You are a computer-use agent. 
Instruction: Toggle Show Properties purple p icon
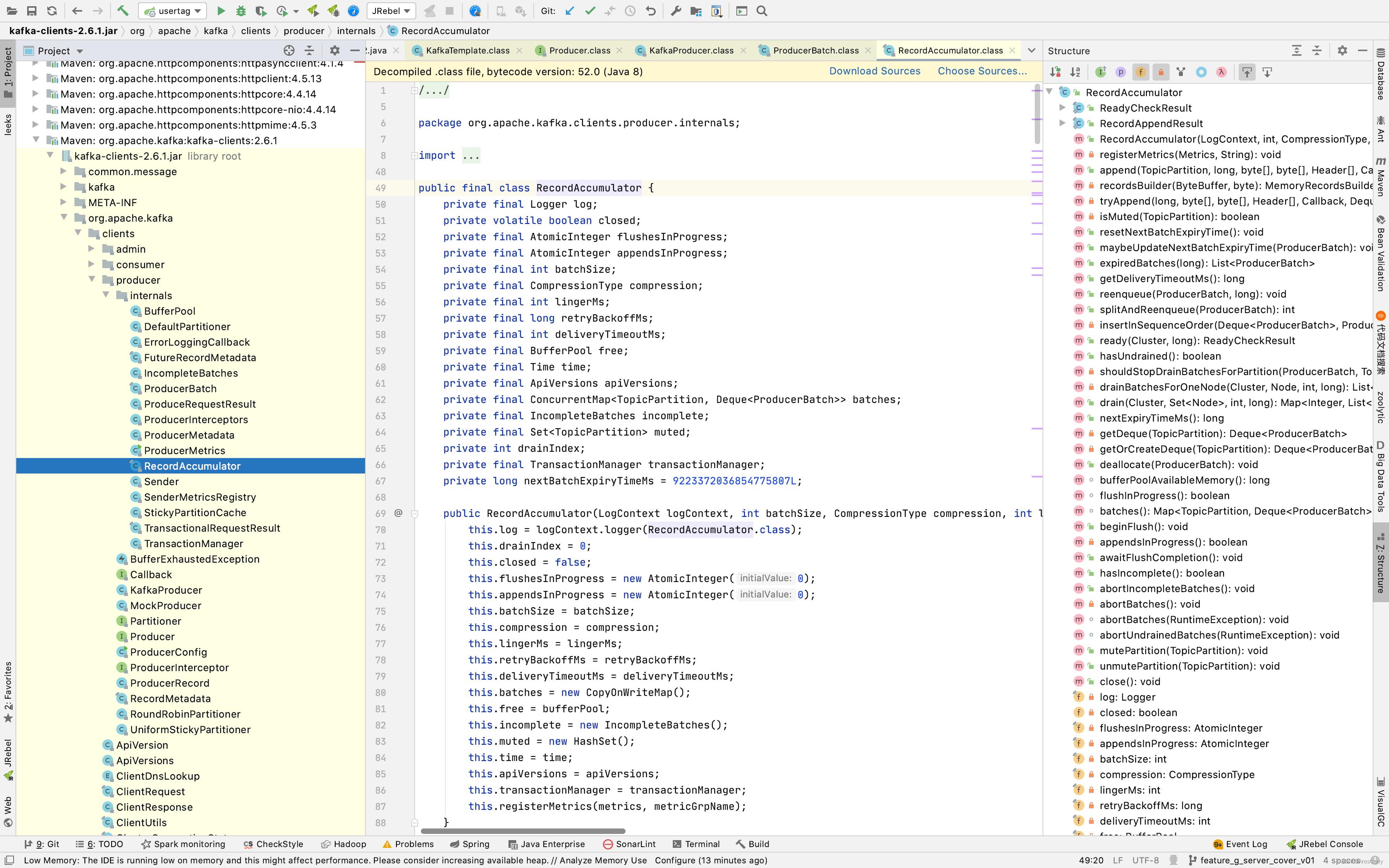pos(1120,72)
